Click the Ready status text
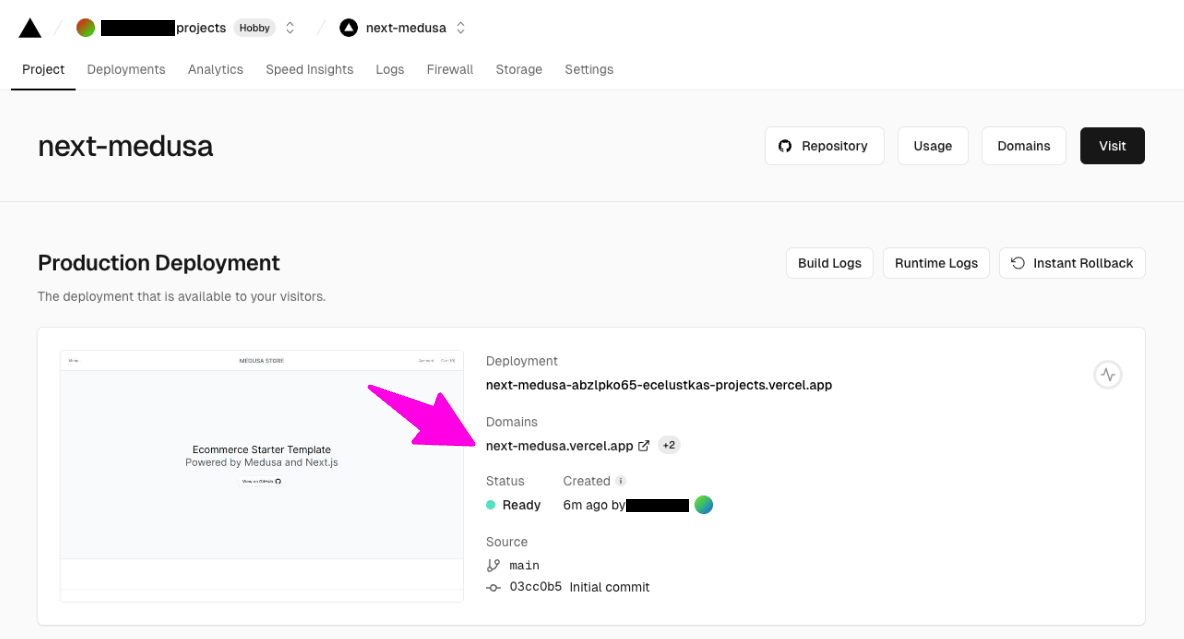The image size is (1184, 639). pyautogui.click(x=522, y=505)
